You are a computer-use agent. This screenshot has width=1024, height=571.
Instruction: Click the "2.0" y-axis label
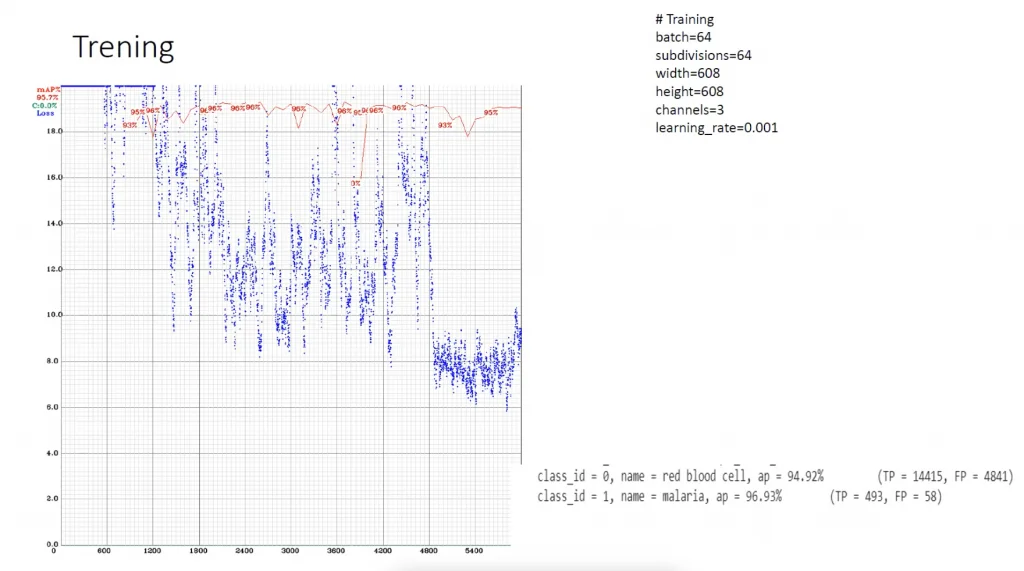(52, 498)
